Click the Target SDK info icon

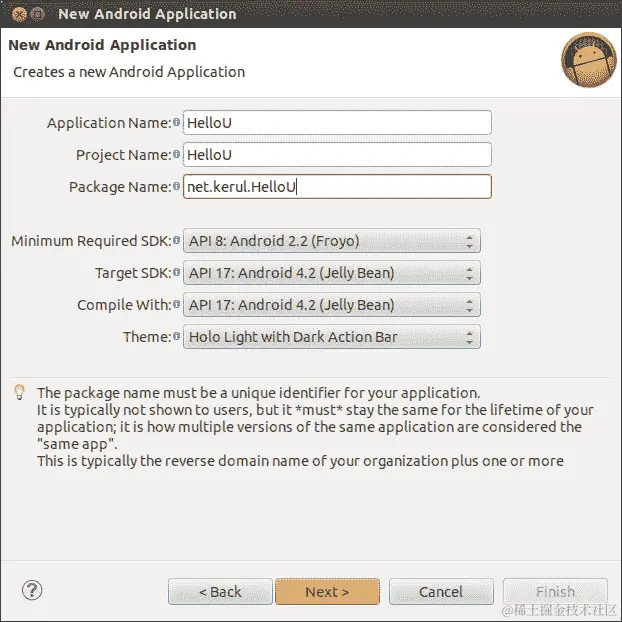pos(177,272)
